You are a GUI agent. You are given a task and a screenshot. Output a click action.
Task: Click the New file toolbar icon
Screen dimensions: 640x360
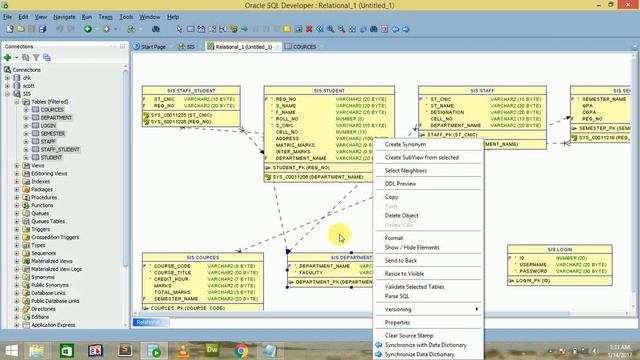point(10,29)
